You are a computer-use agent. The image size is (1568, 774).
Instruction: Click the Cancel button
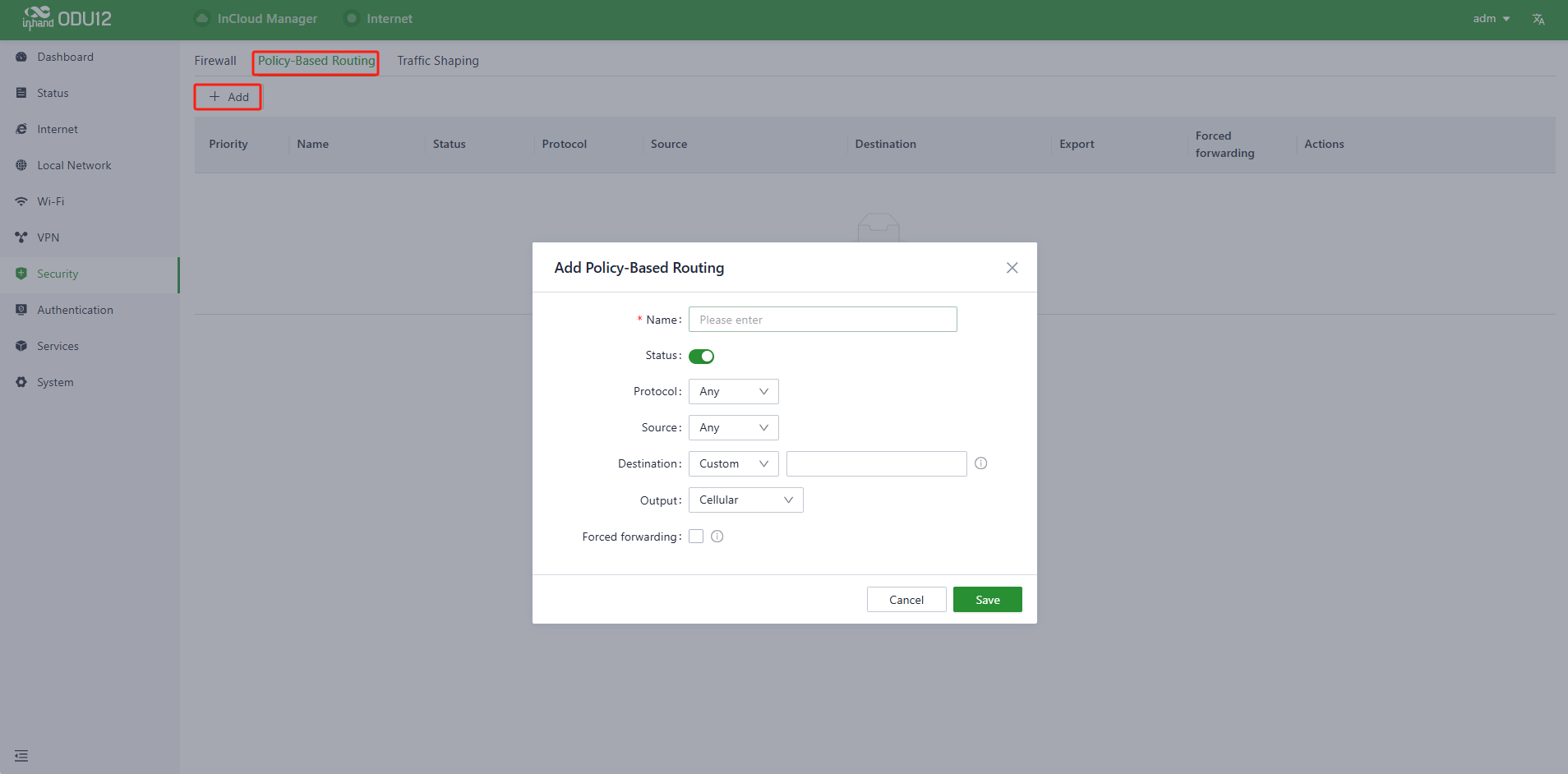click(x=906, y=600)
